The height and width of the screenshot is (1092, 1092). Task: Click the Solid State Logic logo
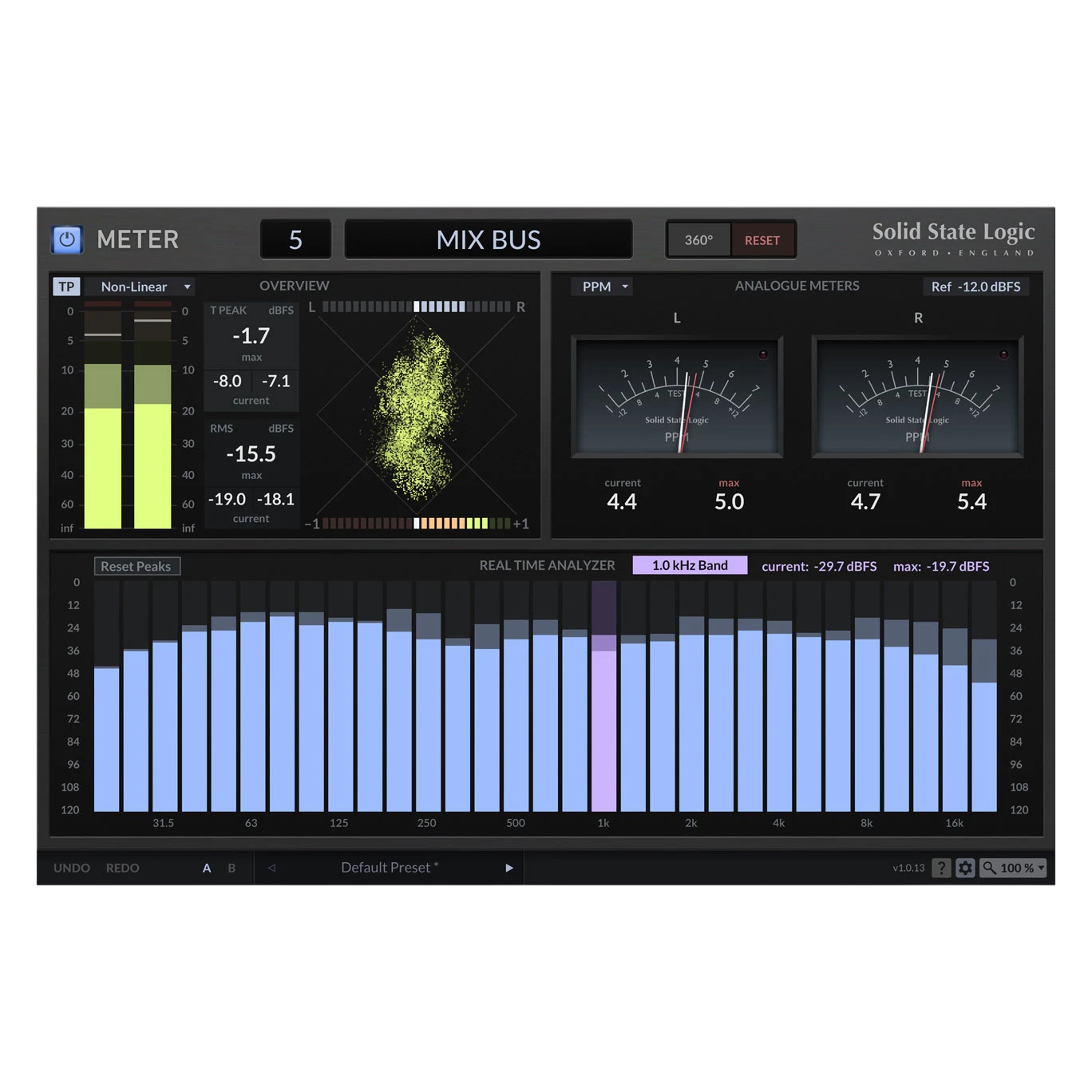953,239
